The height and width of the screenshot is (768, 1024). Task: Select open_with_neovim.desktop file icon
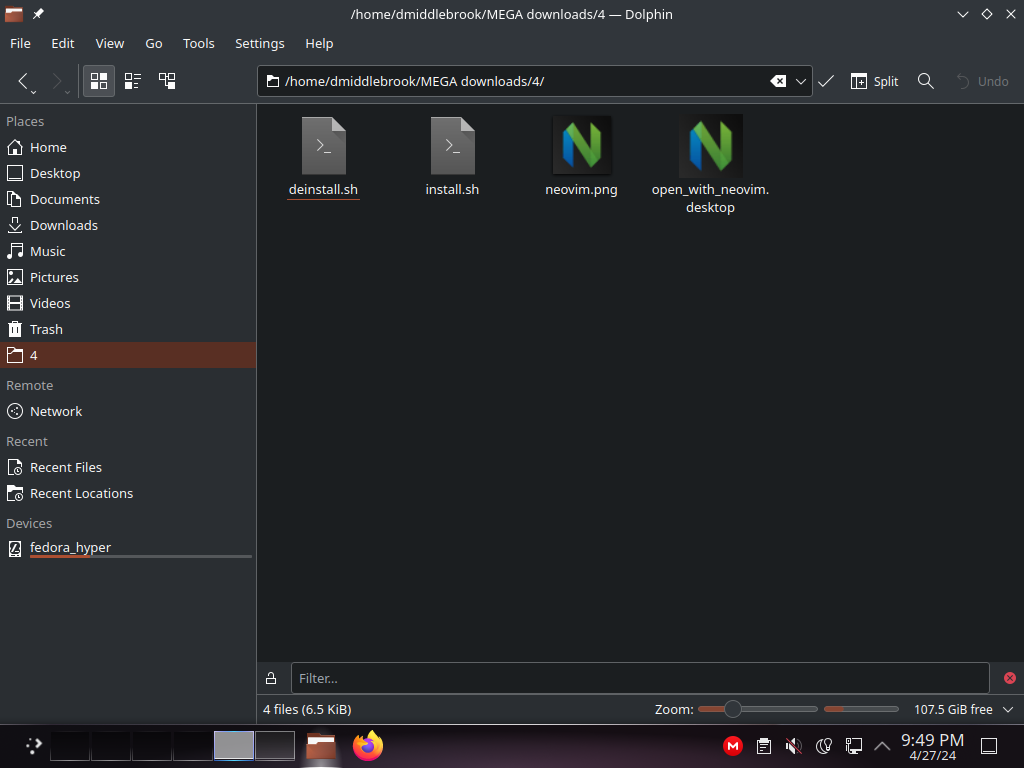[711, 146]
